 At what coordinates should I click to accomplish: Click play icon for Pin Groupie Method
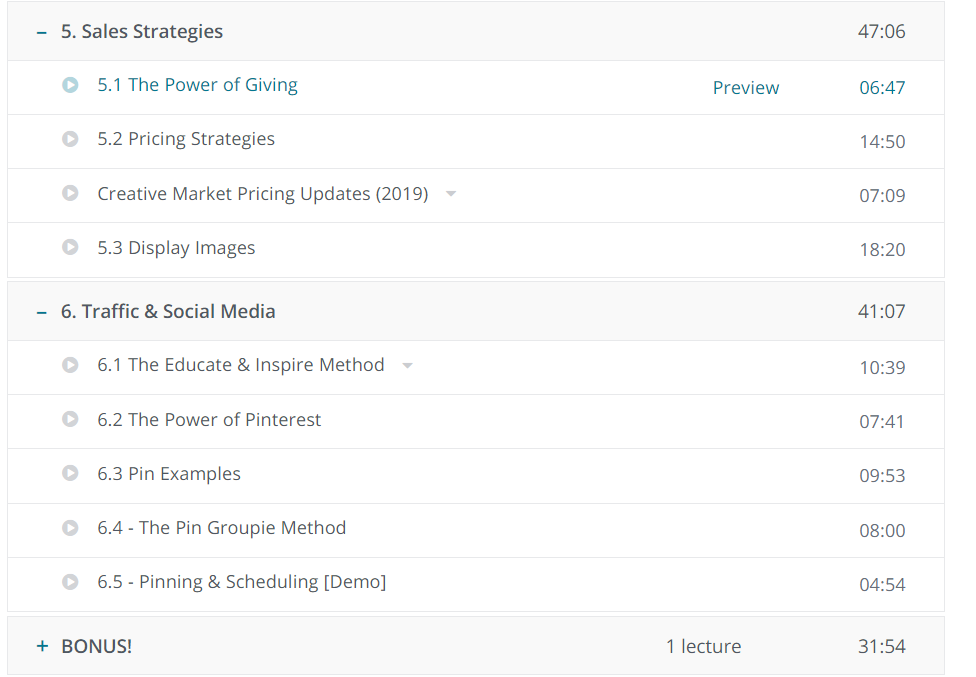click(x=70, y=528)
